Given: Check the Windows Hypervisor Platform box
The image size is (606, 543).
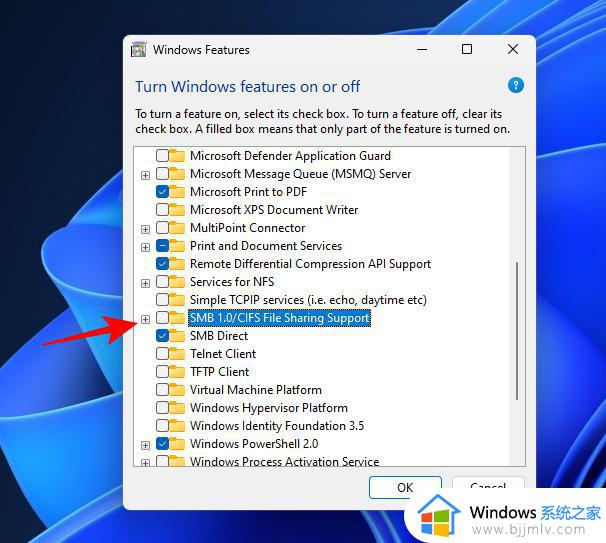Looking at the screenshot, I should 162,407.
